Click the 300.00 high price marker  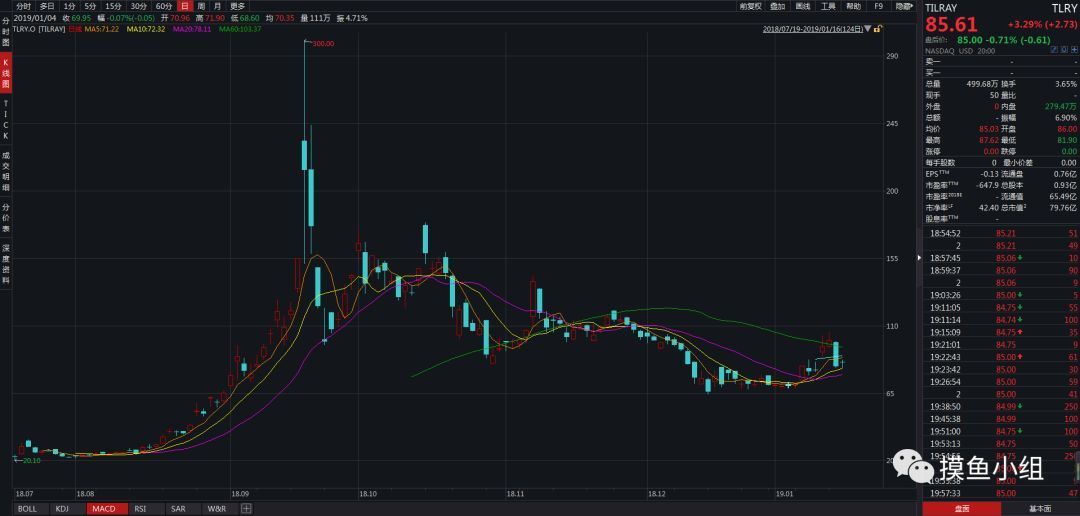pos(324,43)
